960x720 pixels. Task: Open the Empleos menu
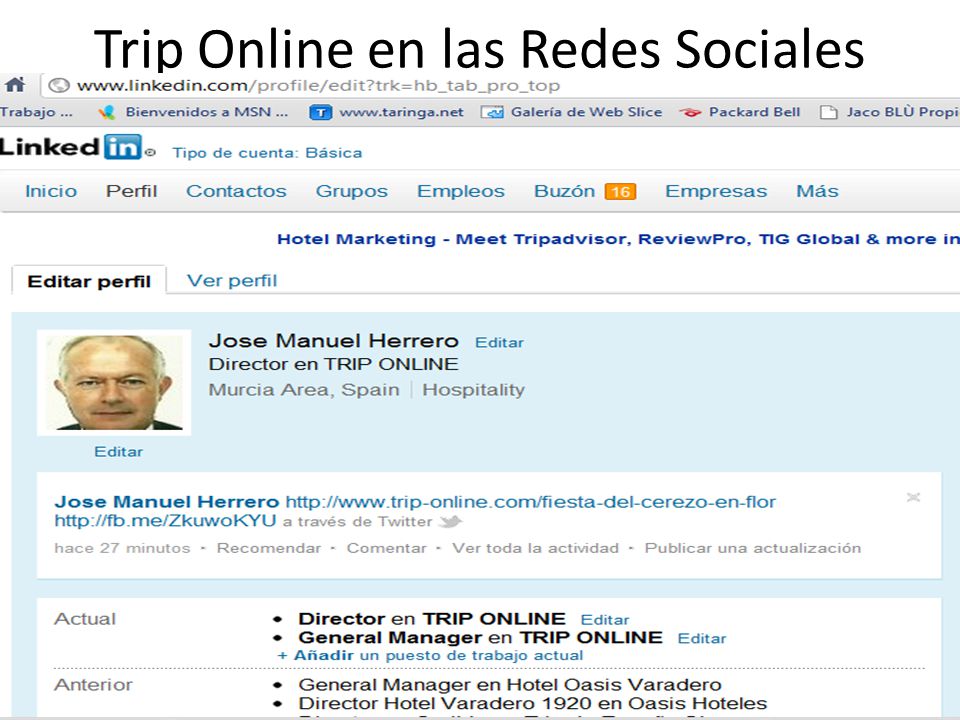pyautogui.click(x=461, y=191)
